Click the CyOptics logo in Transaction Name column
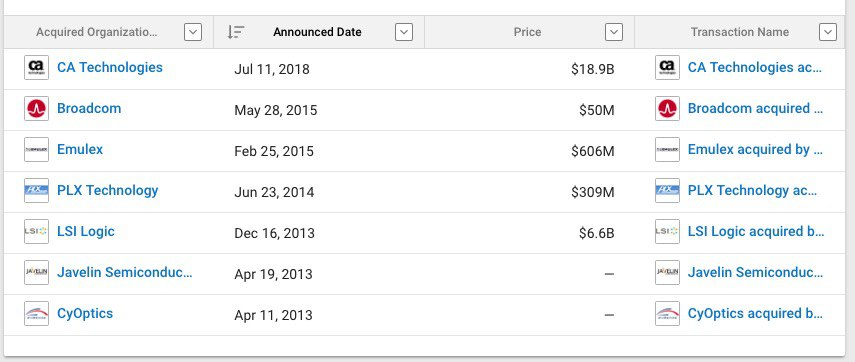 pyautogui.click(x=667, y=313)
